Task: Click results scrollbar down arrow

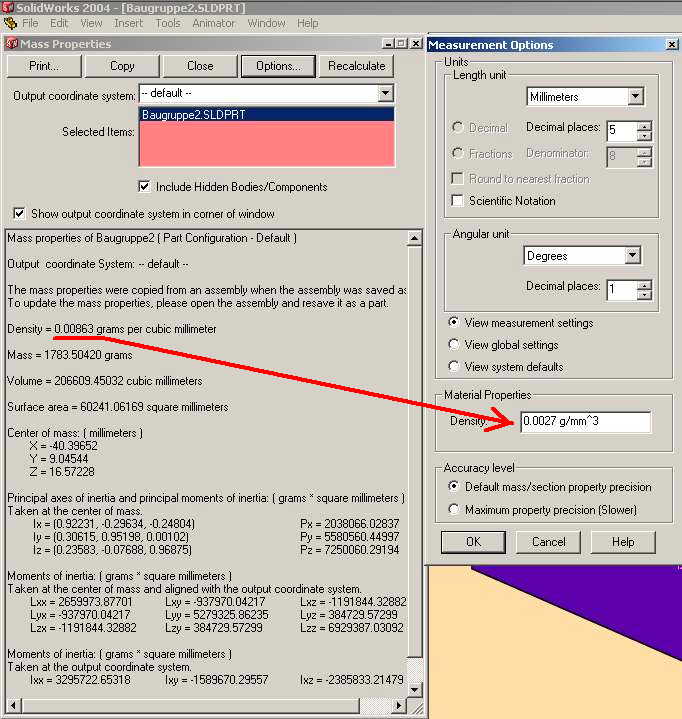Action: 414,689
